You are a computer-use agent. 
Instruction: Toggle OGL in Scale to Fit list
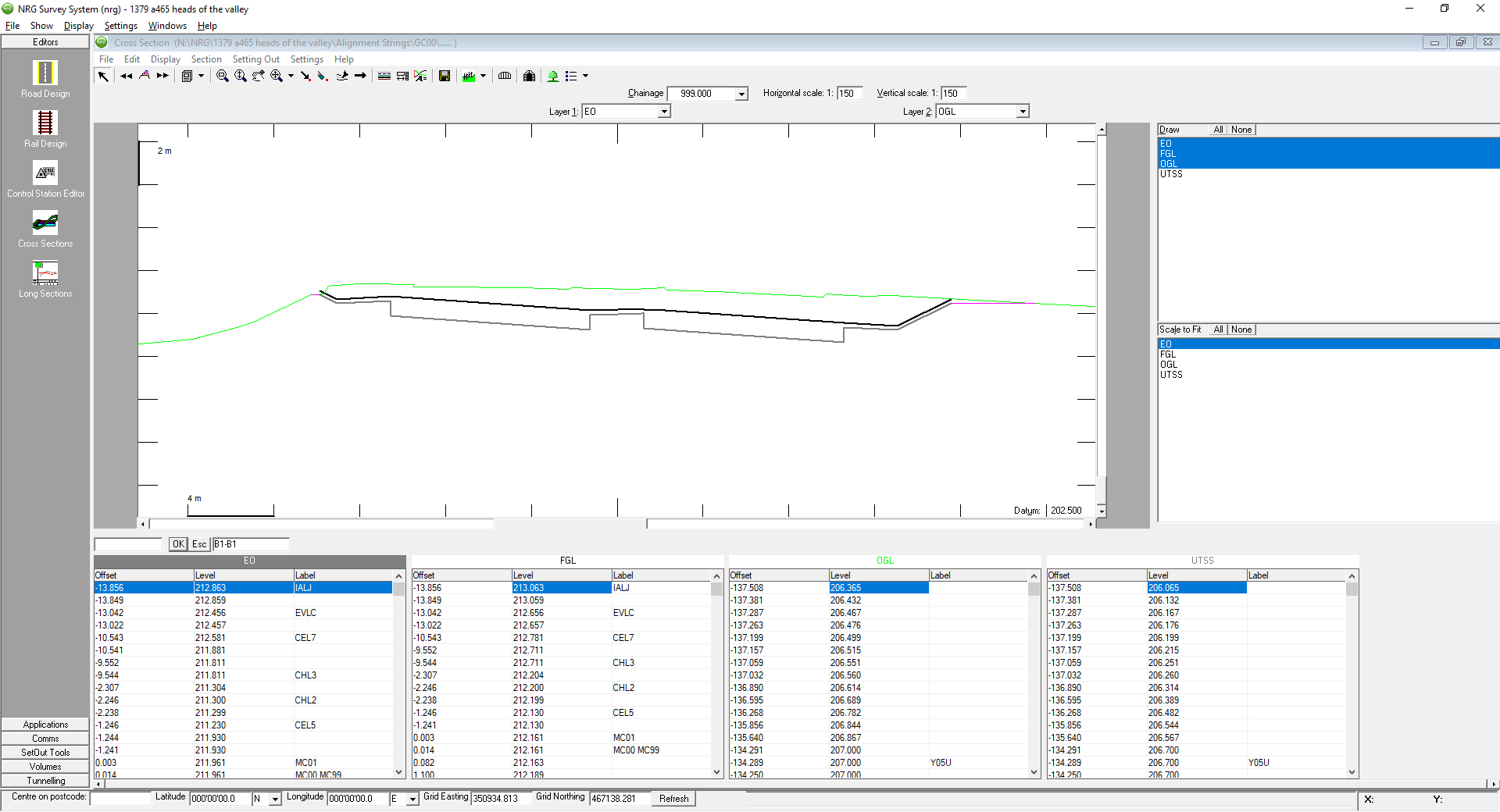[x=1328, y=365]
